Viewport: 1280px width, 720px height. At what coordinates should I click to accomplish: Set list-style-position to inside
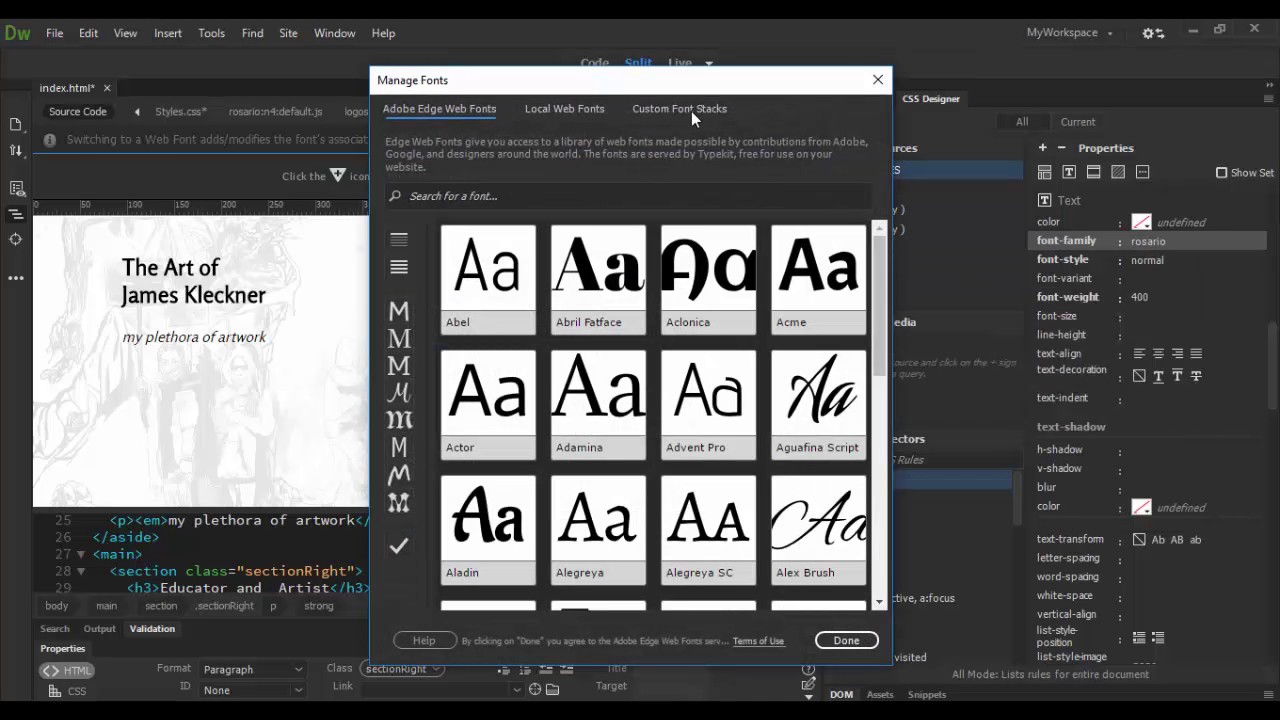click(1139, 638)
